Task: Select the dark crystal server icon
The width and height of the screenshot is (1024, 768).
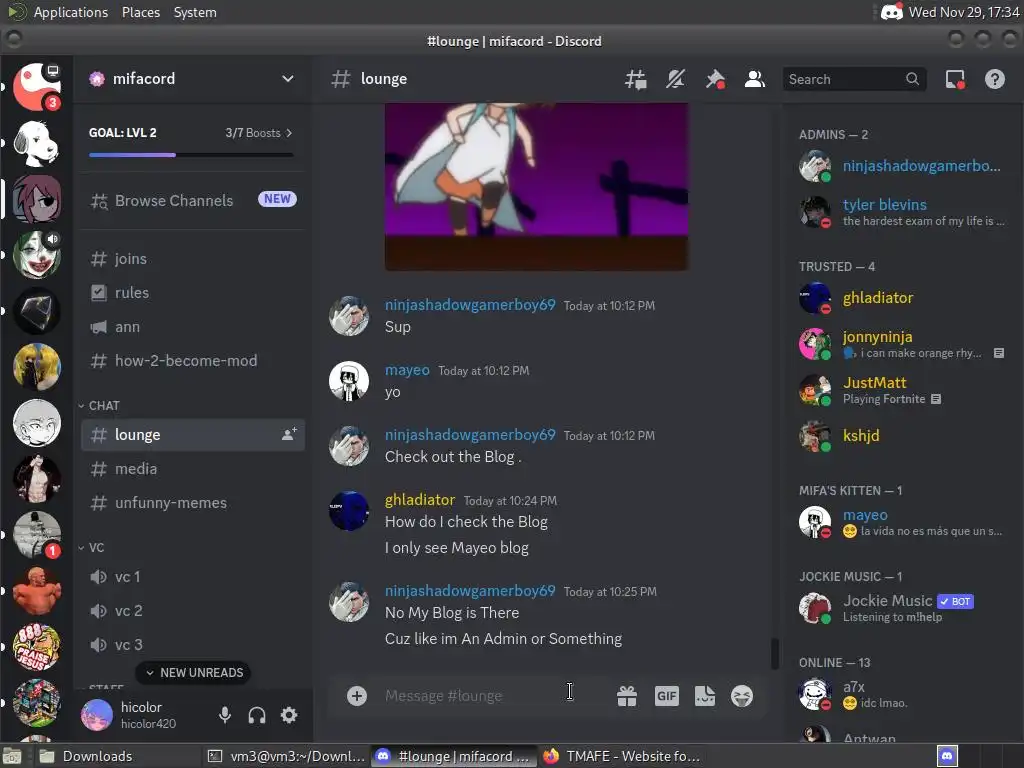Action: [37, 311]
